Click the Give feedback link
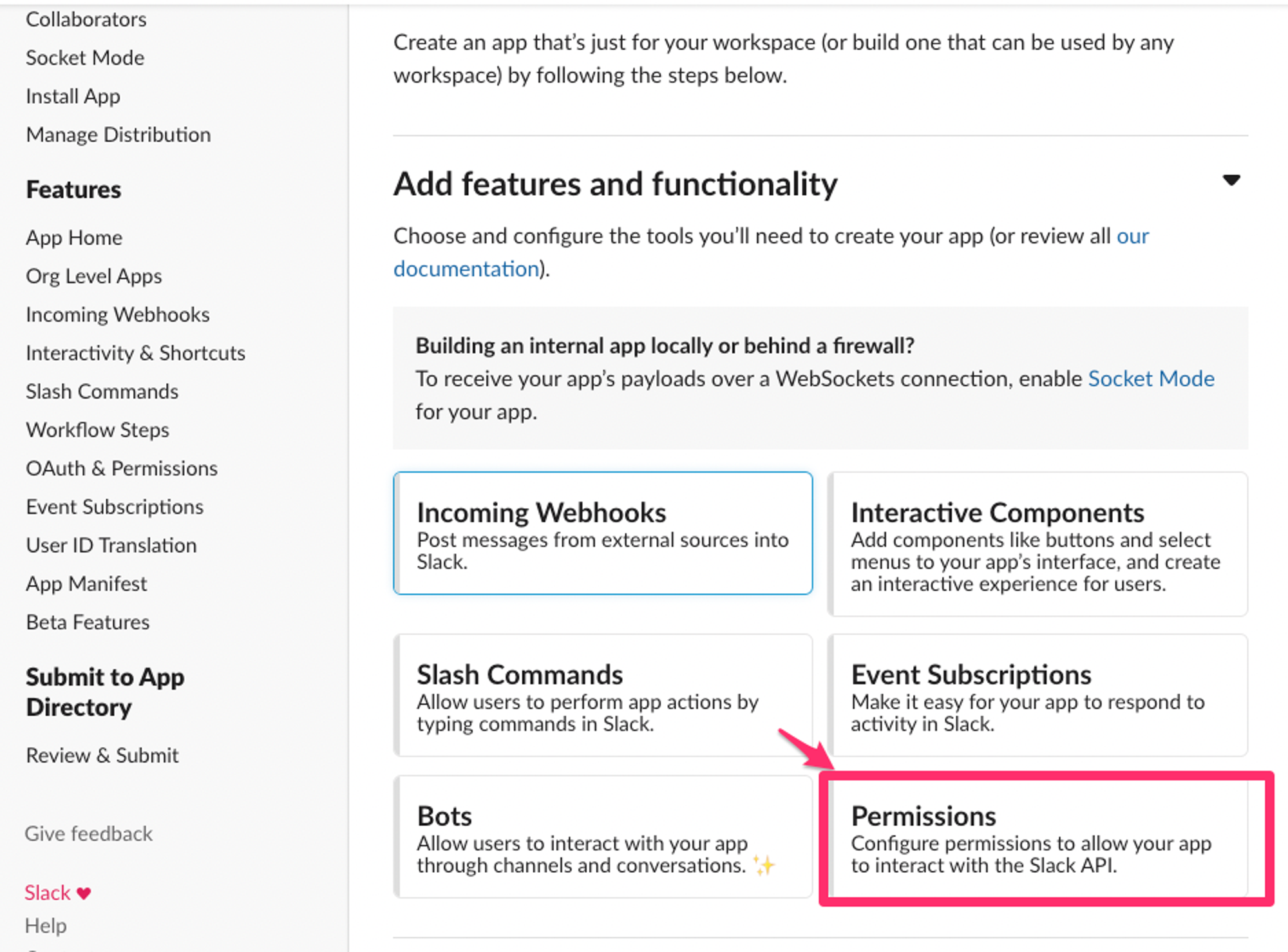Screen dimensions: 1288x952 (x=89, y=833)
